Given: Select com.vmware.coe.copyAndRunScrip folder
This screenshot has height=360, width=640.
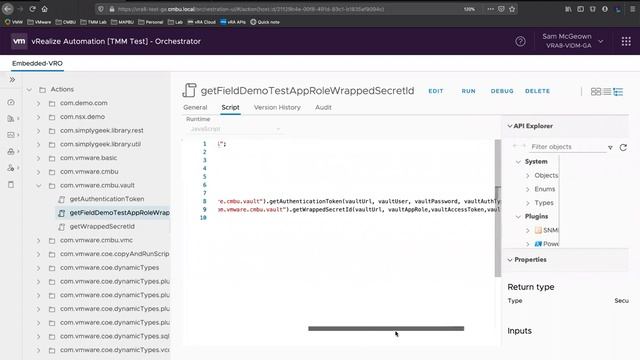Looking at the screenshot, I should click(x=115, y=253).
